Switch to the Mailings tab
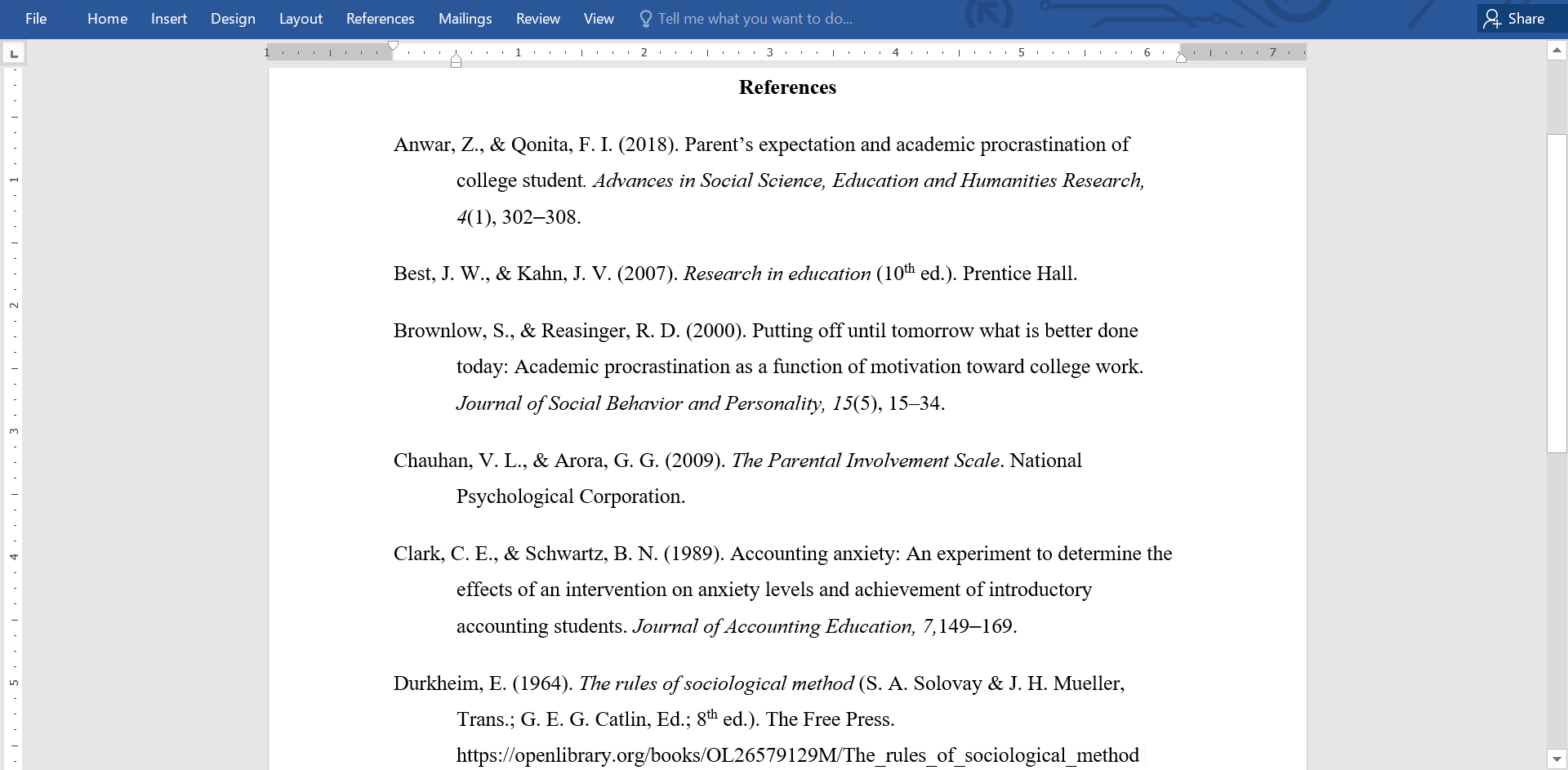1568x770 pixels. (465, 19)
